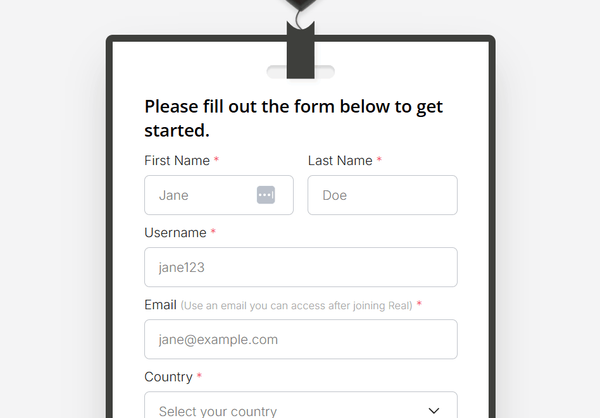Click the autofill icon in First Name field
The width and height of the screenshot is (600, 418).
[266, 195]
